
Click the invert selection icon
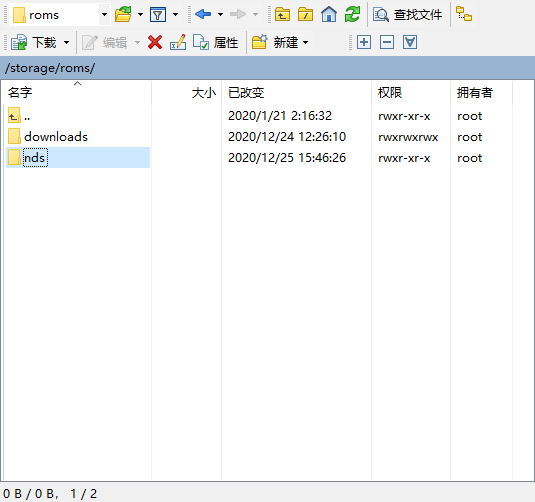point(410,42)
